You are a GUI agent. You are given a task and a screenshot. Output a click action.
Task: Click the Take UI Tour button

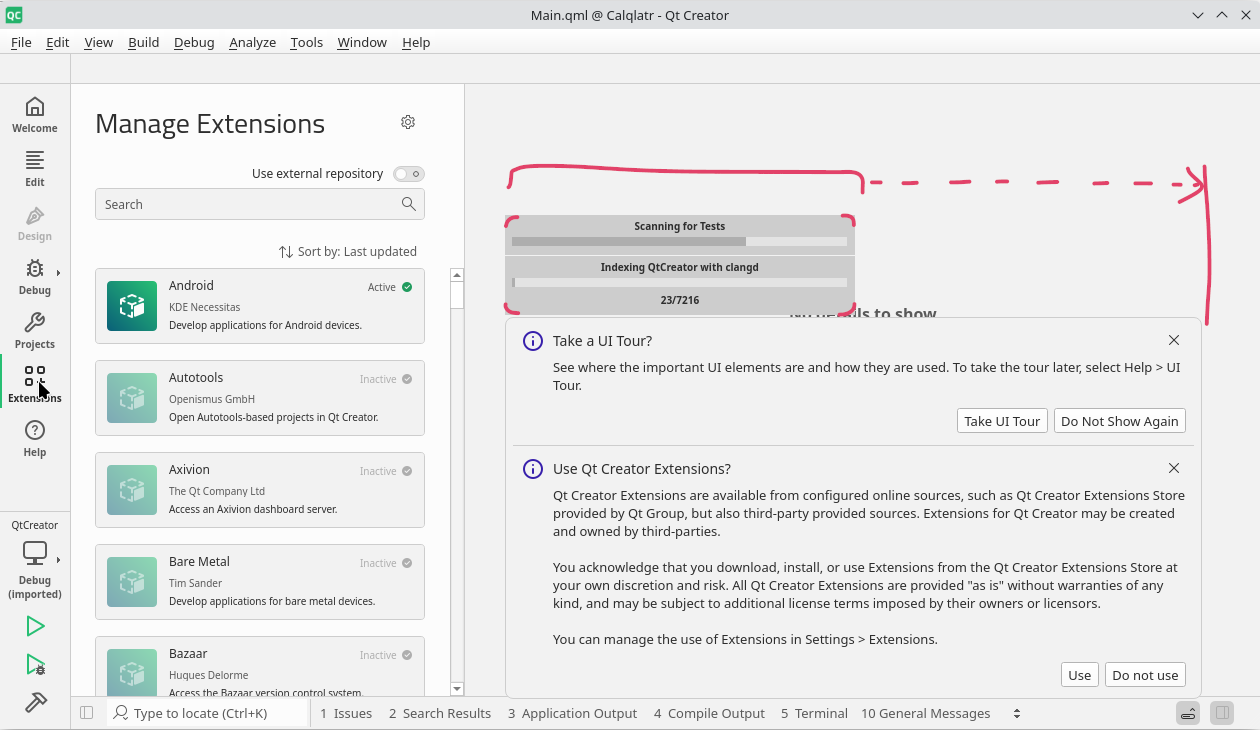pos(1001,421)
